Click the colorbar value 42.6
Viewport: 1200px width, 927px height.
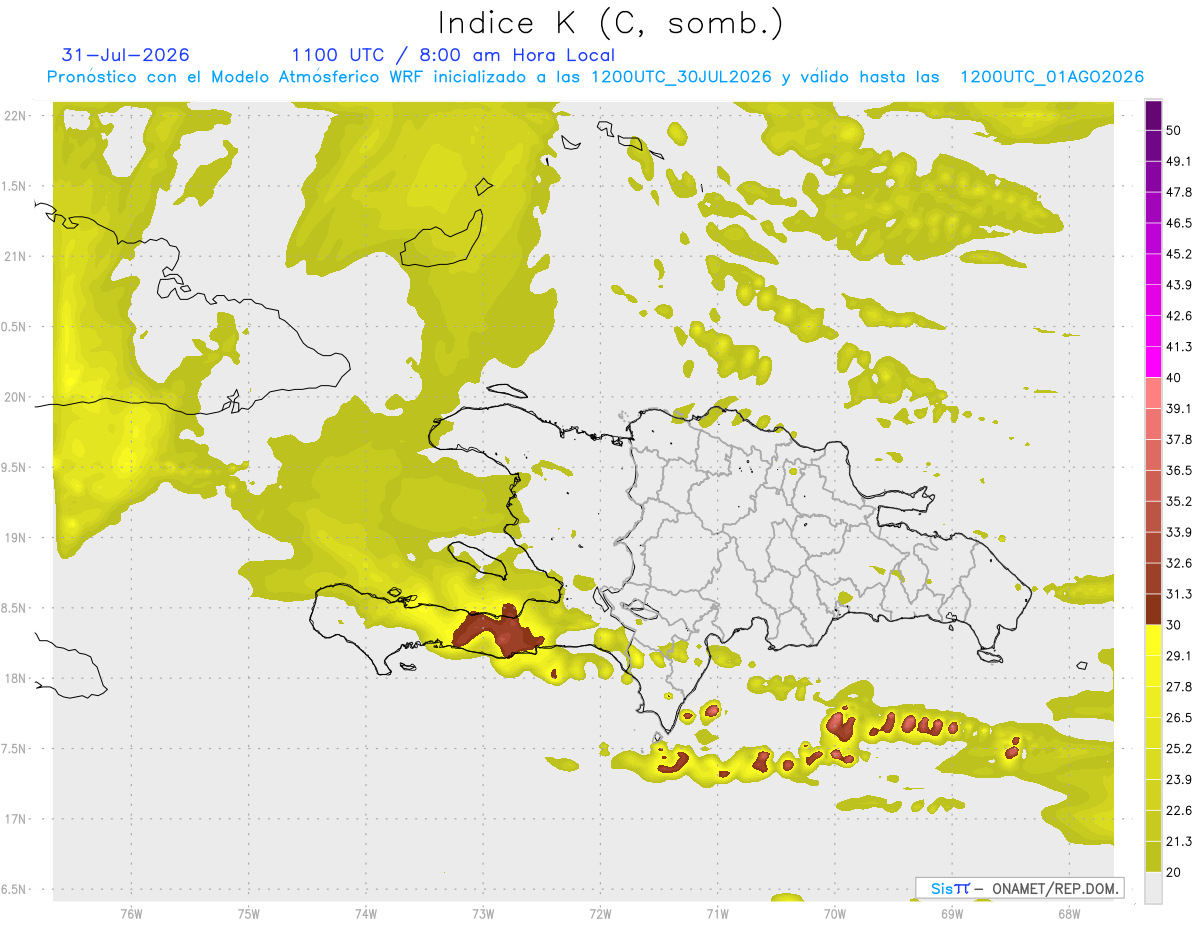tap(1179, 316)
